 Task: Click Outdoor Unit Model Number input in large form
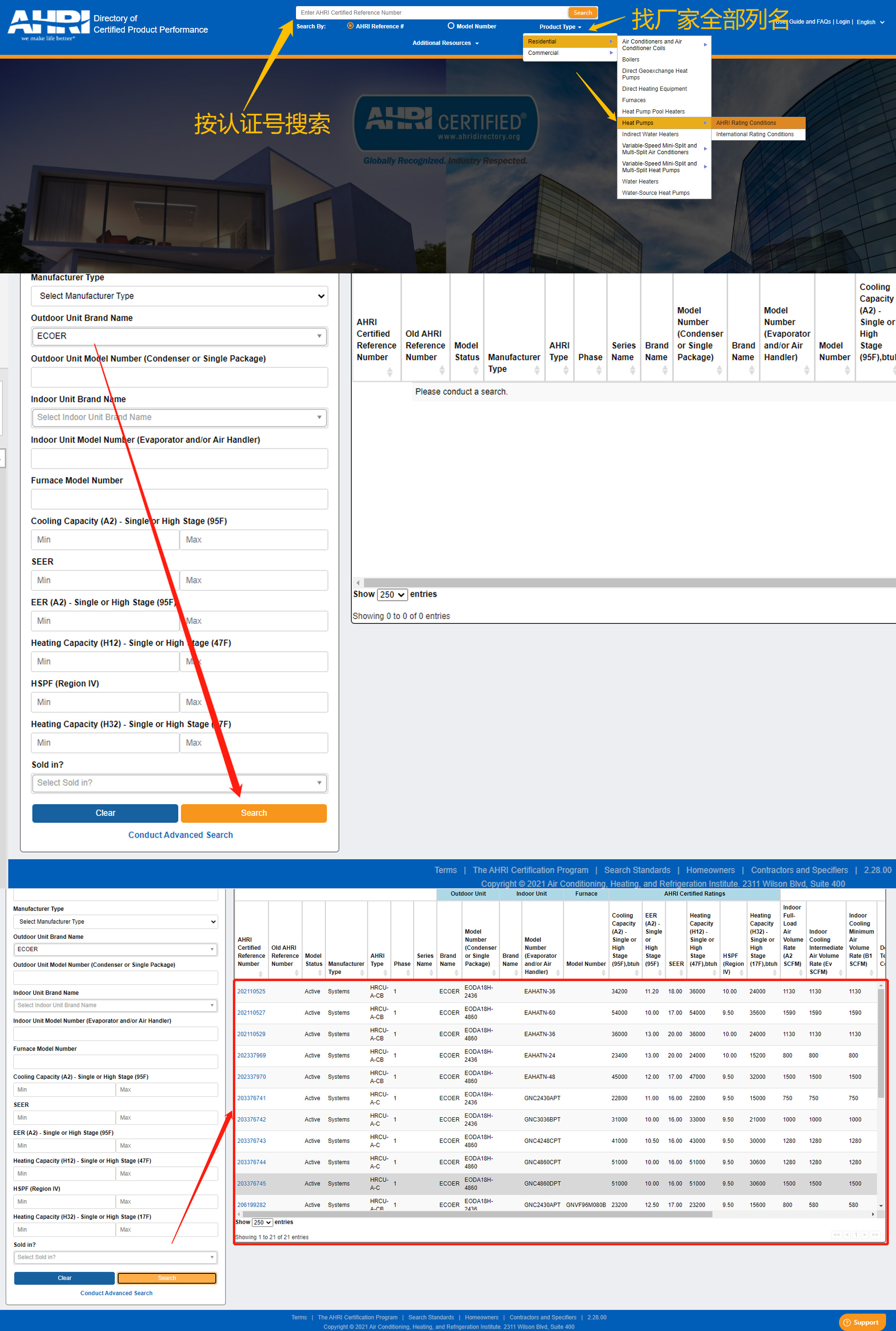pyautogui.click(x=179, y=377)
